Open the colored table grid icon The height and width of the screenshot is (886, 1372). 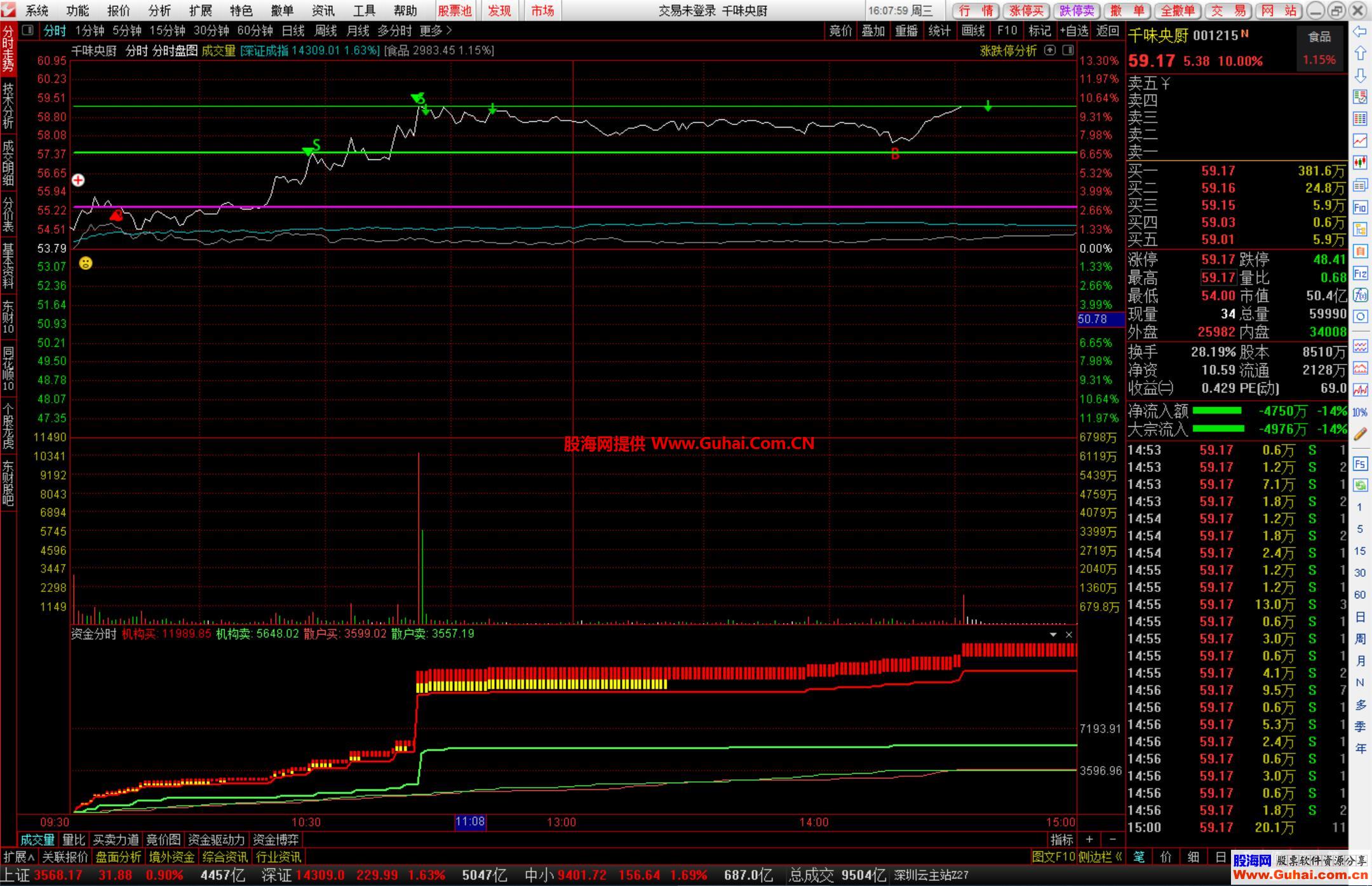click(x=1360, y=119)
